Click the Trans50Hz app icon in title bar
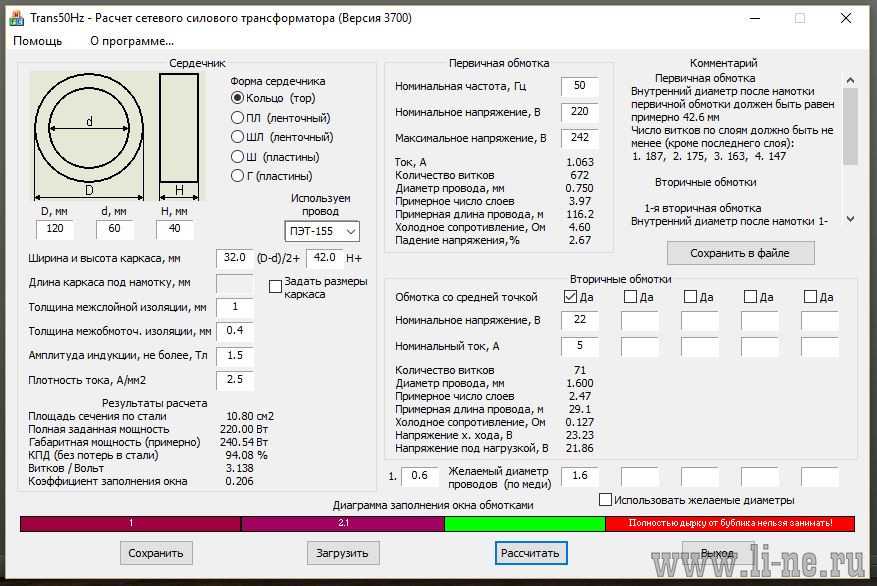 pos(17,18)
